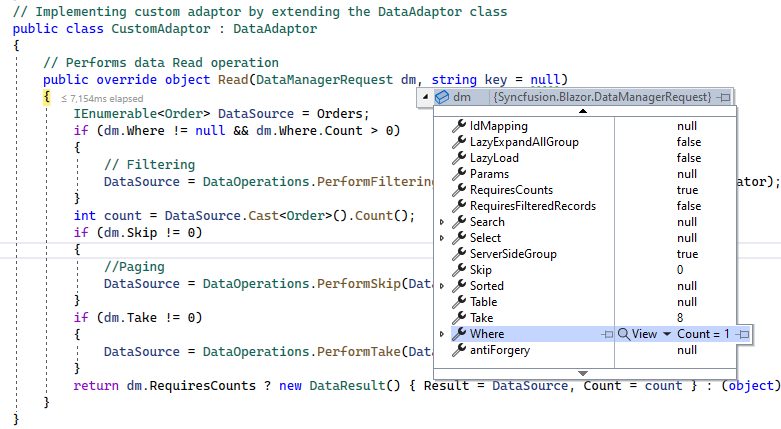Click the wrench icon beside LazyExpandAllGroup
The width and height of the screenshot is (781, 429).
pyautogui.click(x=459, y=142)
